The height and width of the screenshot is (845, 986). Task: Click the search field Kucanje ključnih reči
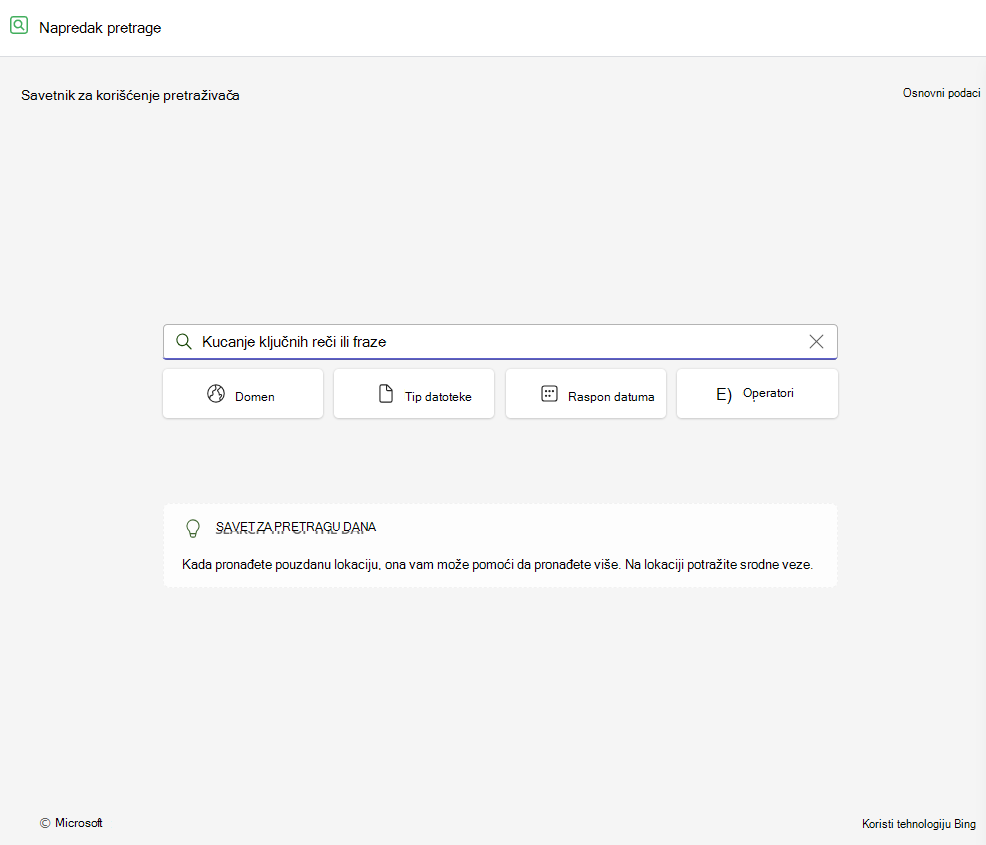[500, 341]
